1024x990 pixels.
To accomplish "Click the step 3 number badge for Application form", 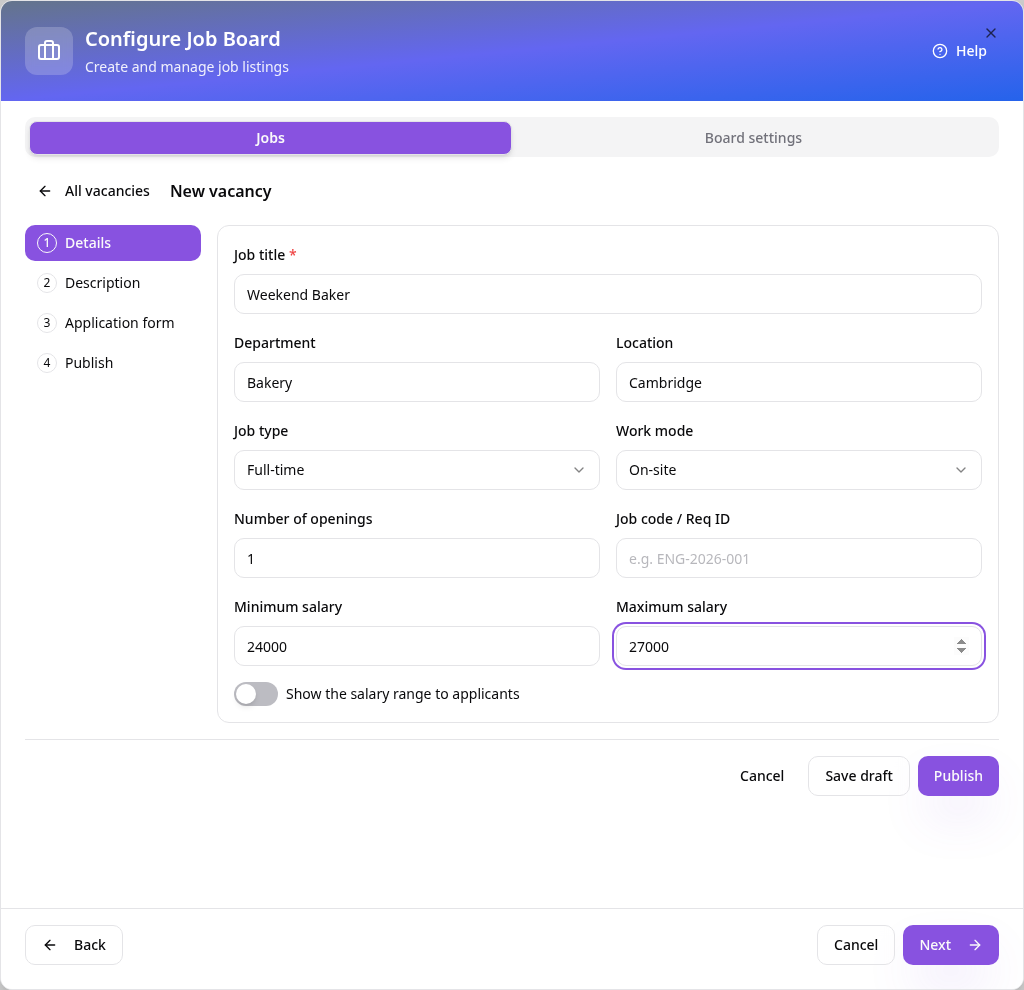I will coord(47,323).
